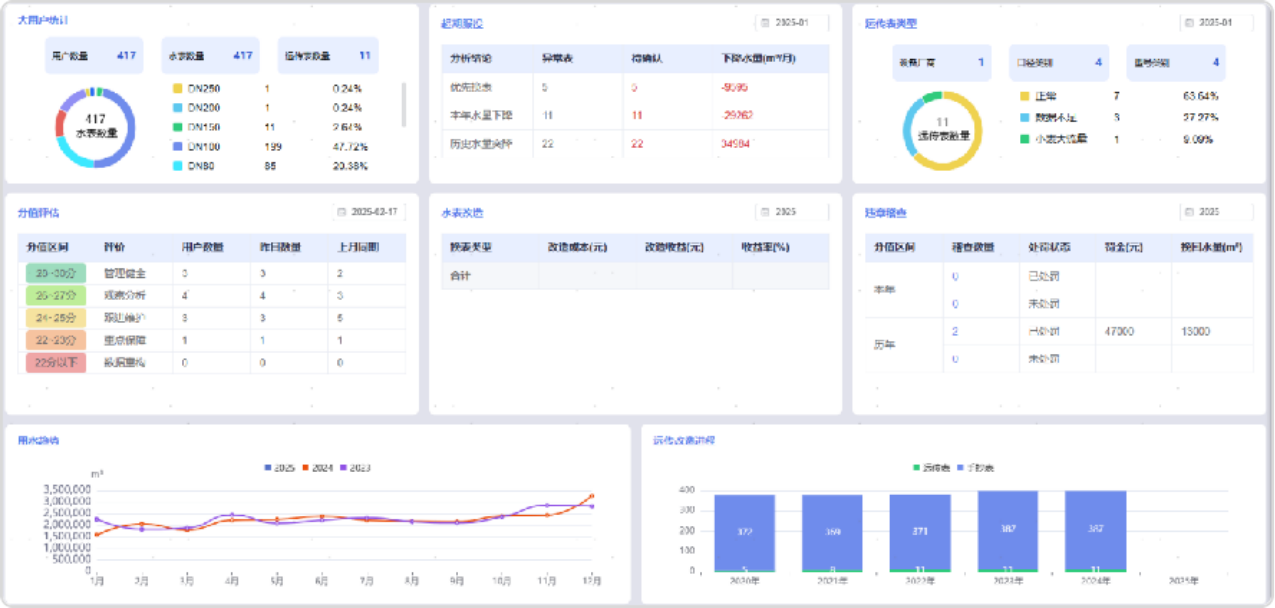The width and height of the screenshot is (1275, 608).
Task: Toggle the blue series legend of the bar chart
Action: tap(976, 468)
